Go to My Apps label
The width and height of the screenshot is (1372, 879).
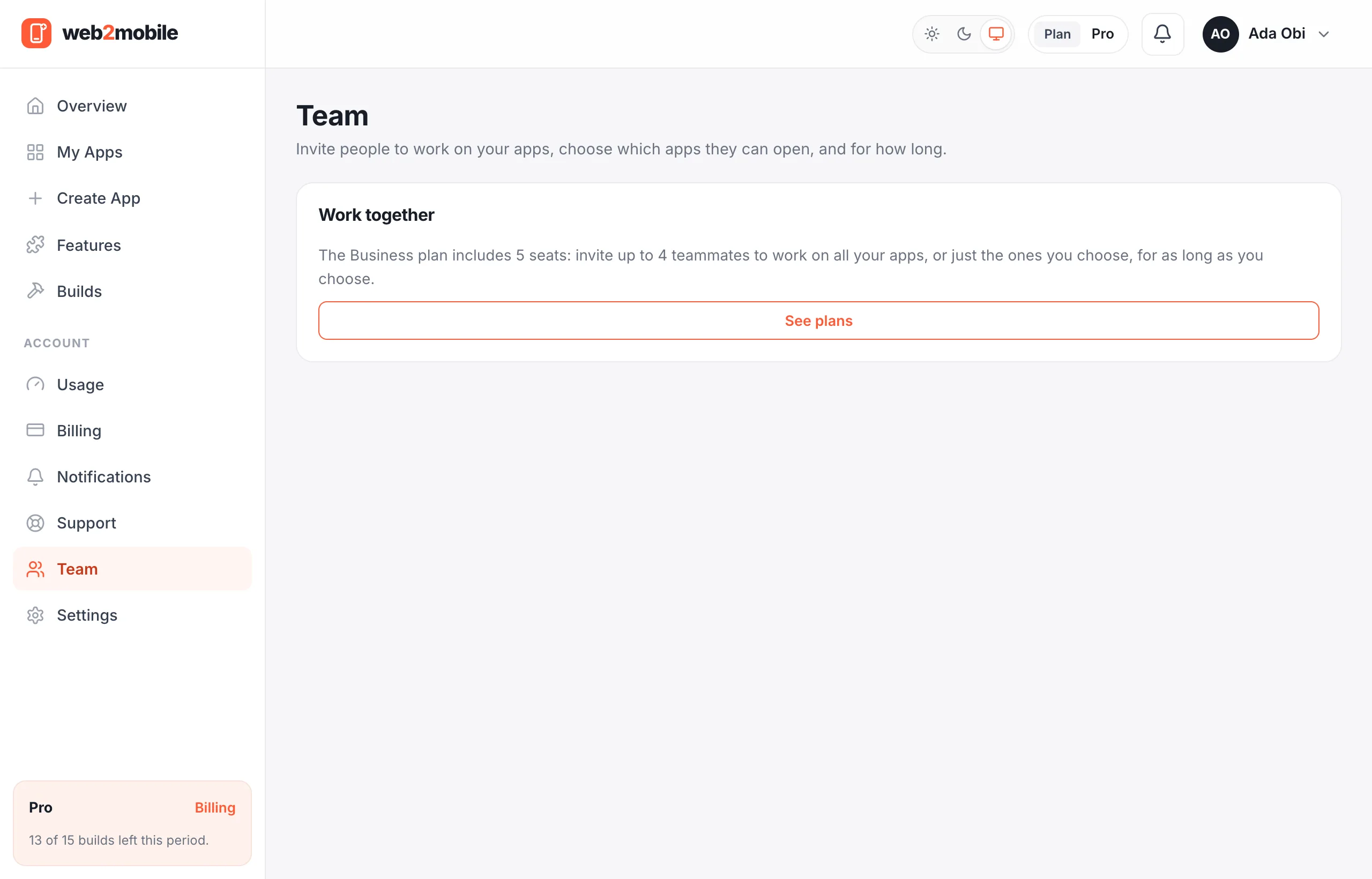90,152
